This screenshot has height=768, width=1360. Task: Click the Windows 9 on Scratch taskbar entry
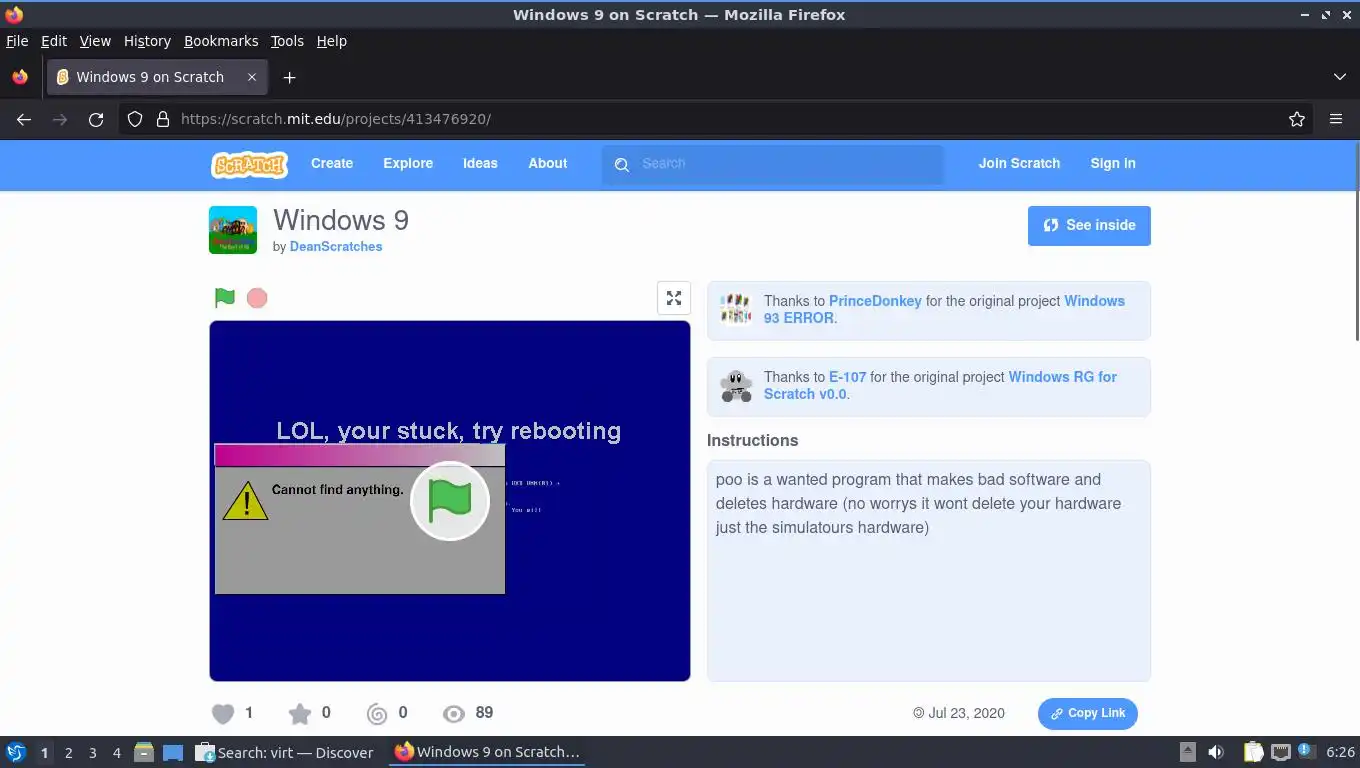[487, 752]
